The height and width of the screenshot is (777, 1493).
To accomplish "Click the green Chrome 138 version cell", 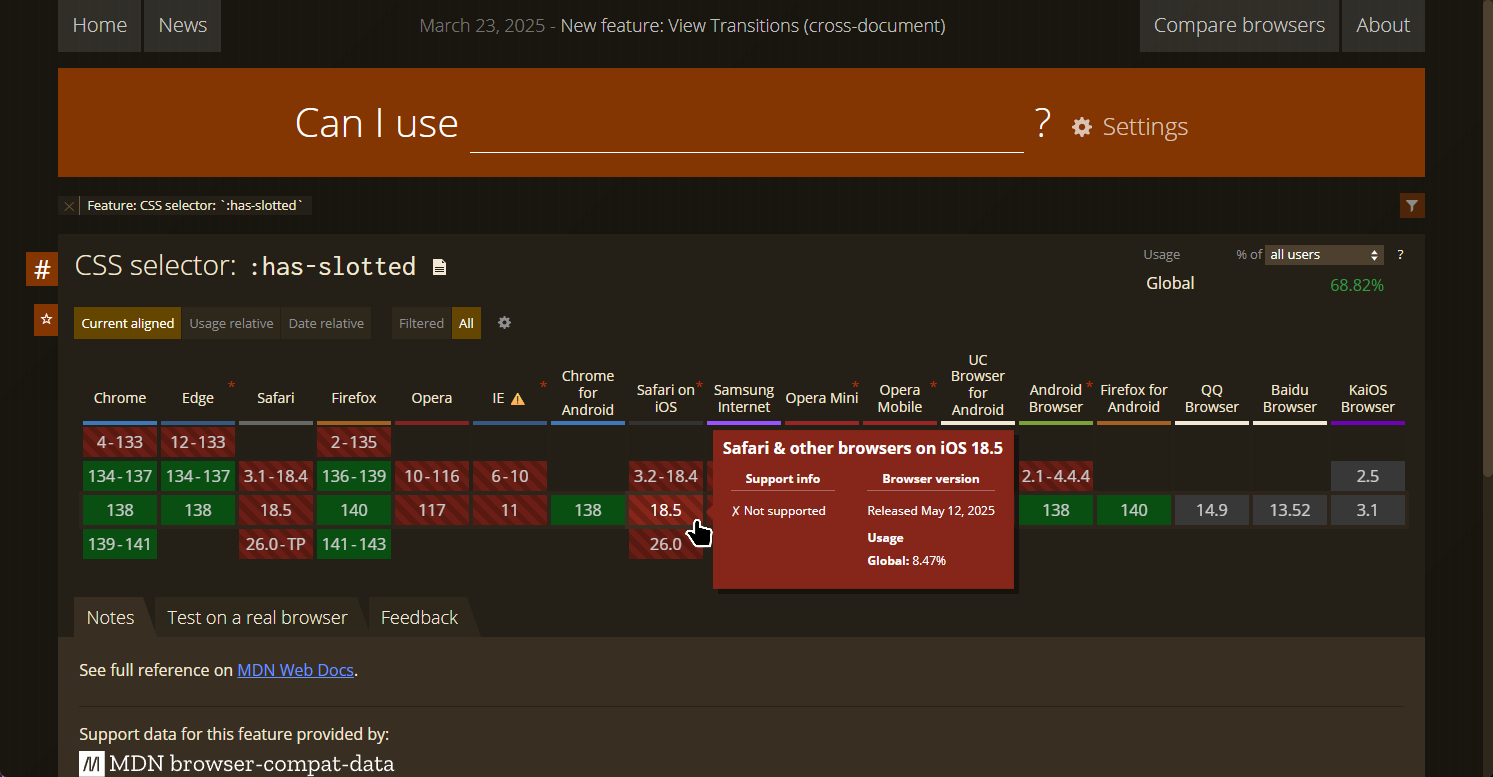I will [120, 510].
